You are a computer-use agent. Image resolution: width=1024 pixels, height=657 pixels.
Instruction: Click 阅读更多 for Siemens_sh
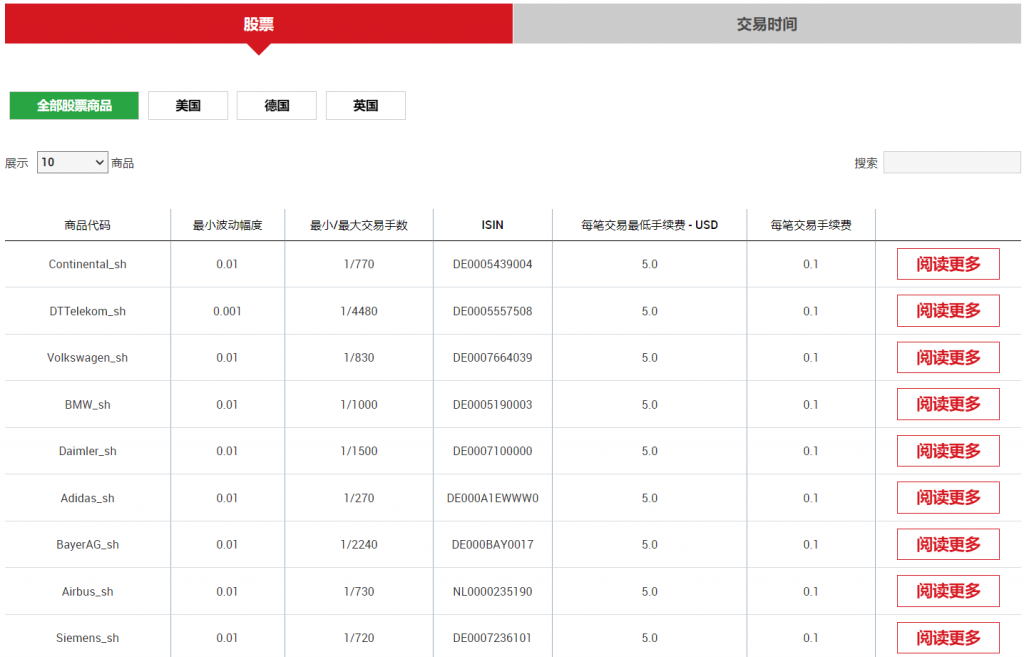948,637
